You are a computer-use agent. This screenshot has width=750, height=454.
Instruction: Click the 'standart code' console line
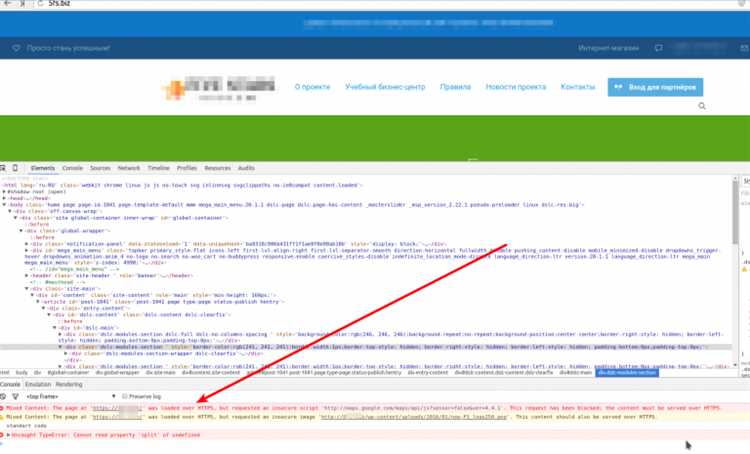[26, 426]
